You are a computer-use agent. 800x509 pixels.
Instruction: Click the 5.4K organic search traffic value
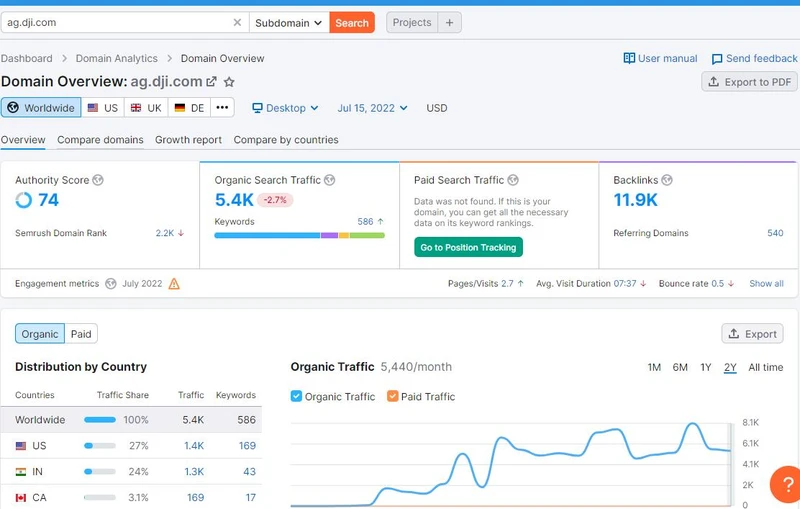click(234, 200)
